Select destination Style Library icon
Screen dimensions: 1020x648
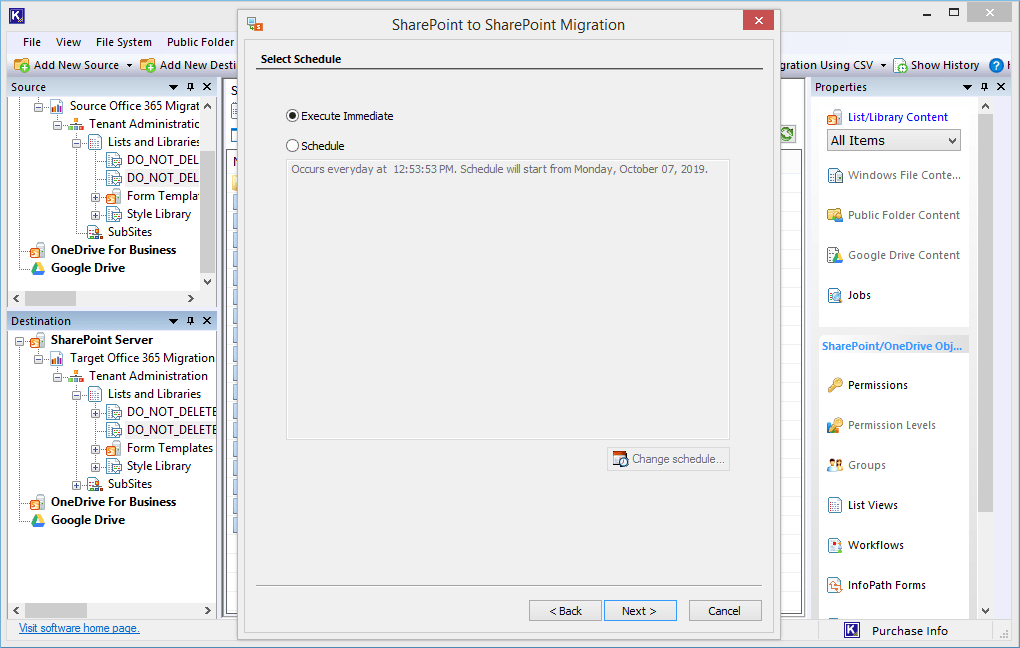pos(114,466)
